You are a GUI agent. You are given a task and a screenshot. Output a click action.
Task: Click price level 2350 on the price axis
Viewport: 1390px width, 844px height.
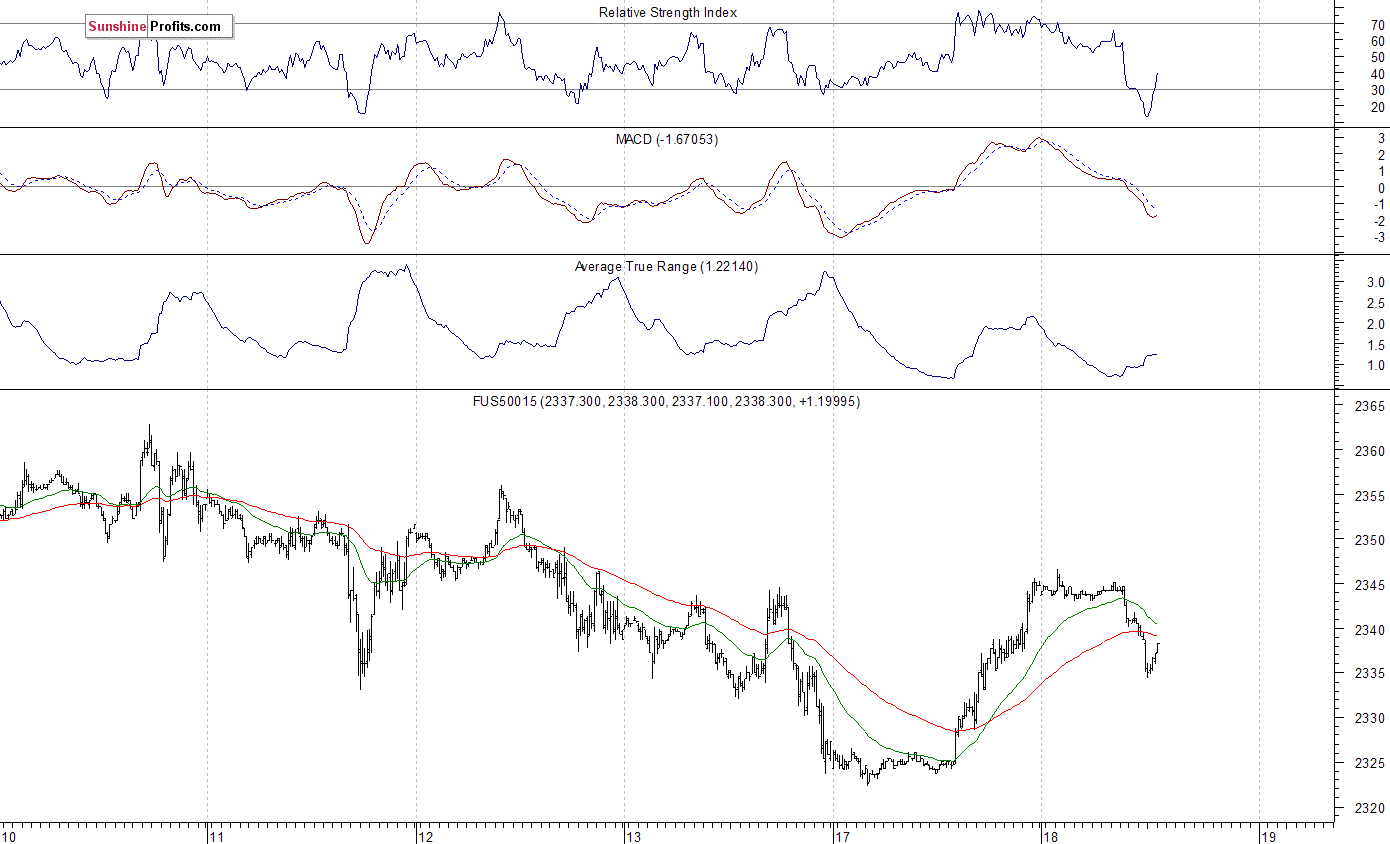click(1369, 540)
